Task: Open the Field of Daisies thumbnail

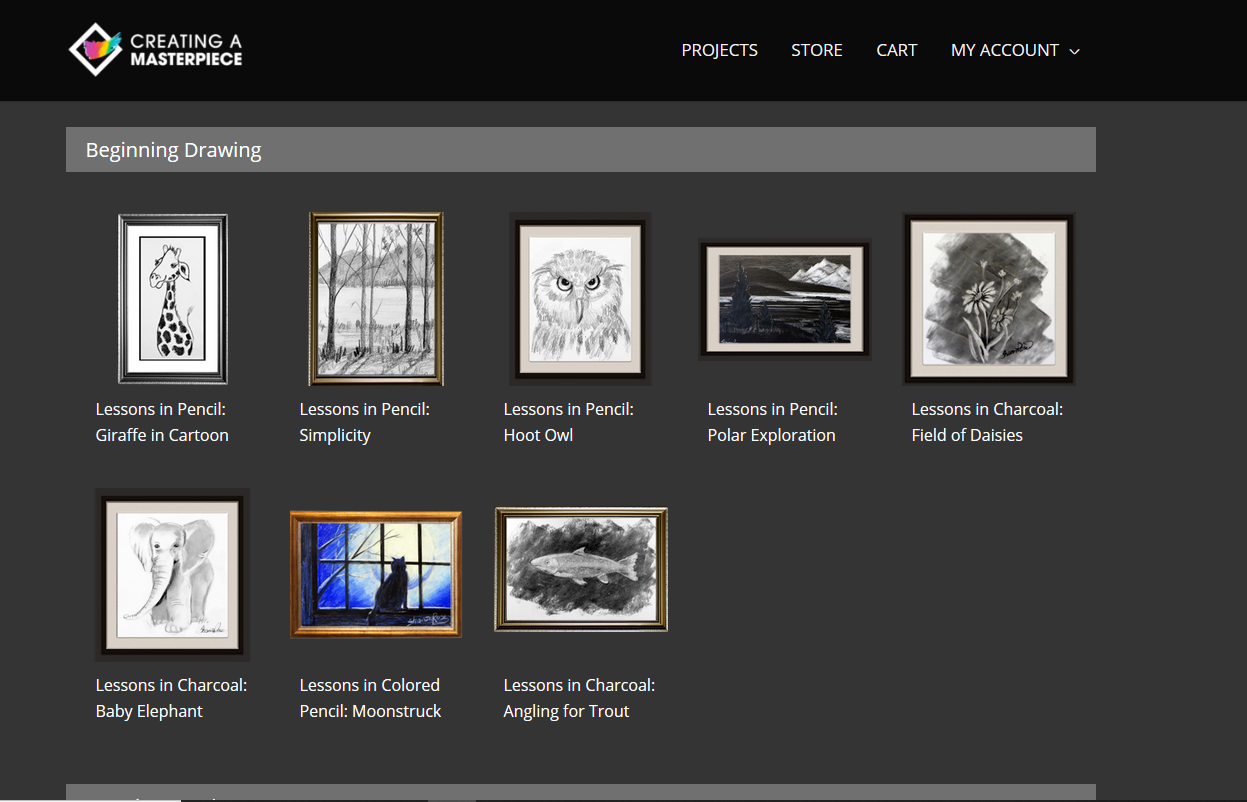Action: 989,298
